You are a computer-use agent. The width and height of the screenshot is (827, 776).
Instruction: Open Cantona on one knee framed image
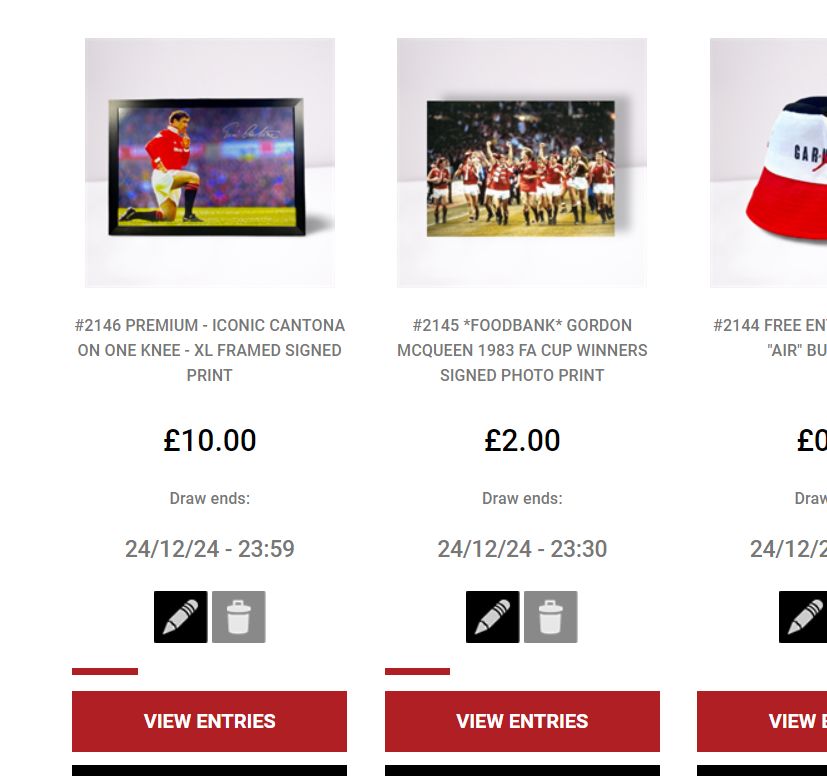(210, 162)
